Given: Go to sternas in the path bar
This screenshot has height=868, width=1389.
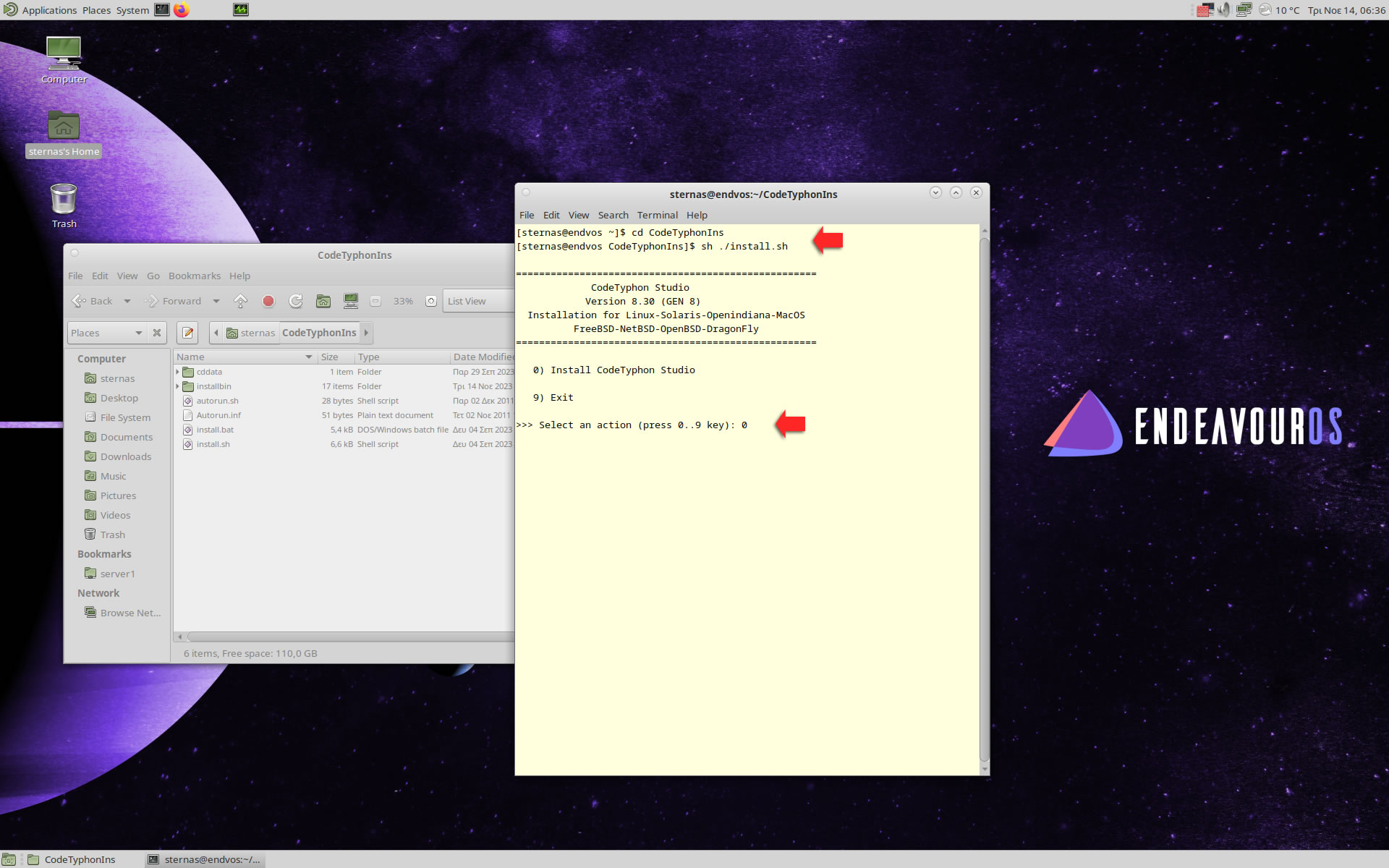Looking at the screenshot, I should (x=251, y=333).
